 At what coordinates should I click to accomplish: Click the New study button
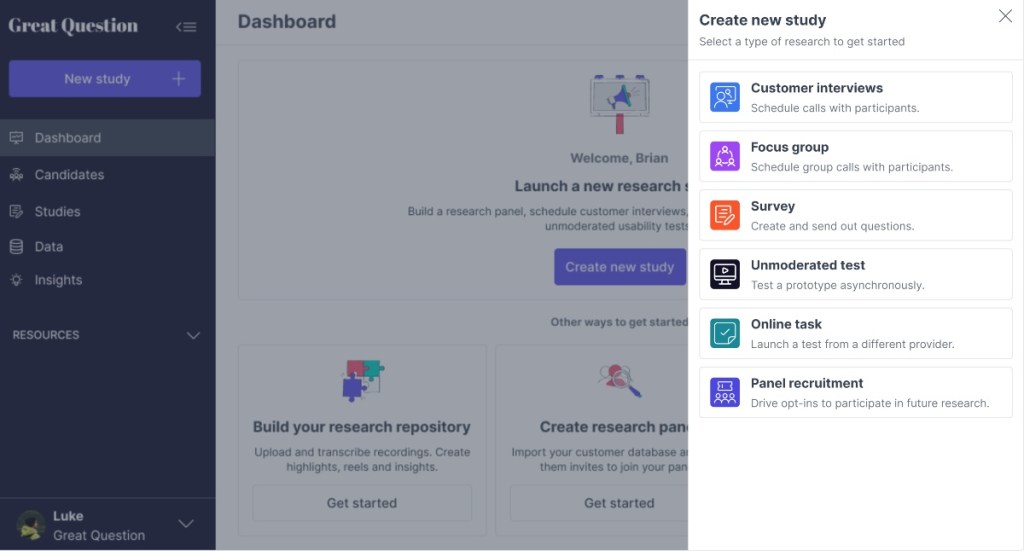click(x=105, y=79)
